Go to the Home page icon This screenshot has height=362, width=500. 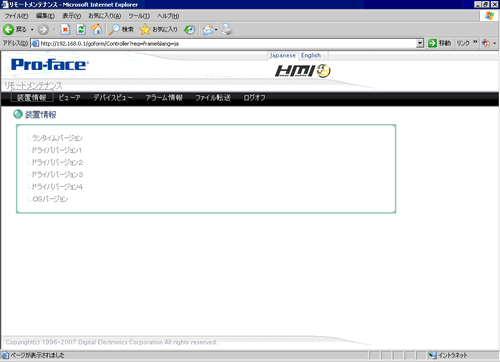97,30
